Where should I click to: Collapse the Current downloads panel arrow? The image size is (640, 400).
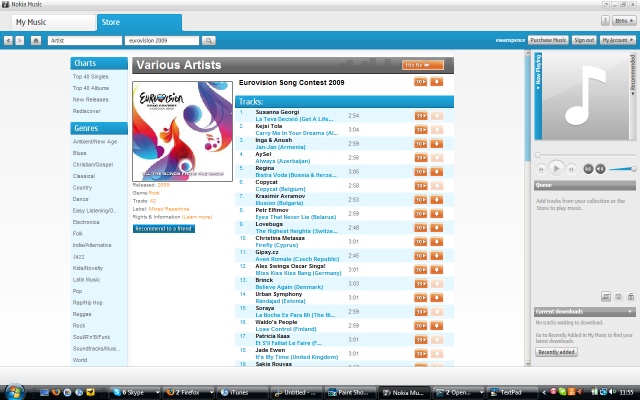click(630, 311)
